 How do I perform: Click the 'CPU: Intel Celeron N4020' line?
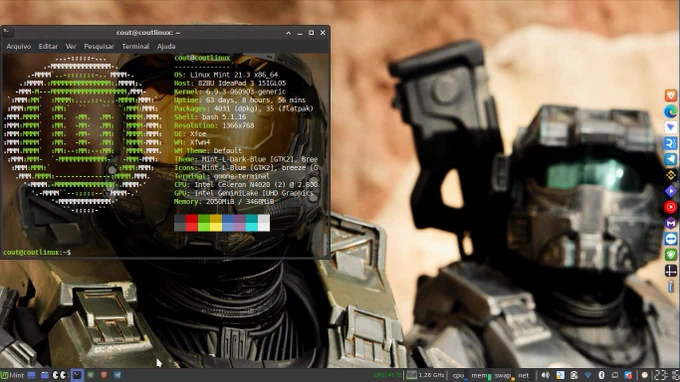point(246,185)
